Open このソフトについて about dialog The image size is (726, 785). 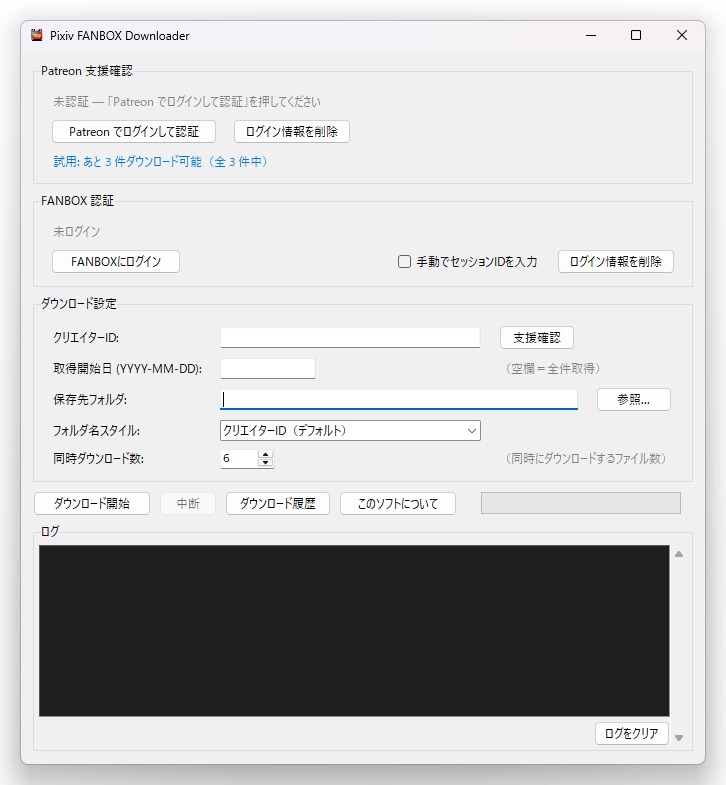[x=397, y=503]
